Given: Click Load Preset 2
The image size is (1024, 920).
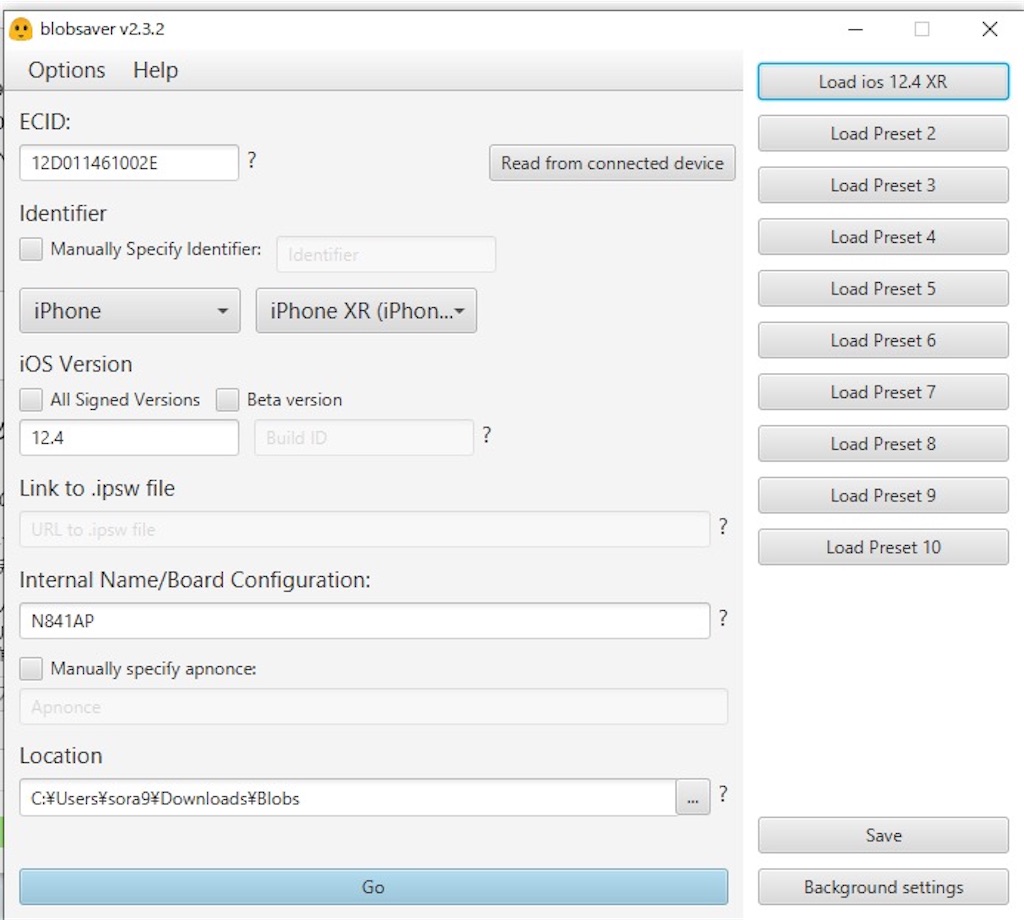Looking at the screenshot, I should tap(883, 133).
